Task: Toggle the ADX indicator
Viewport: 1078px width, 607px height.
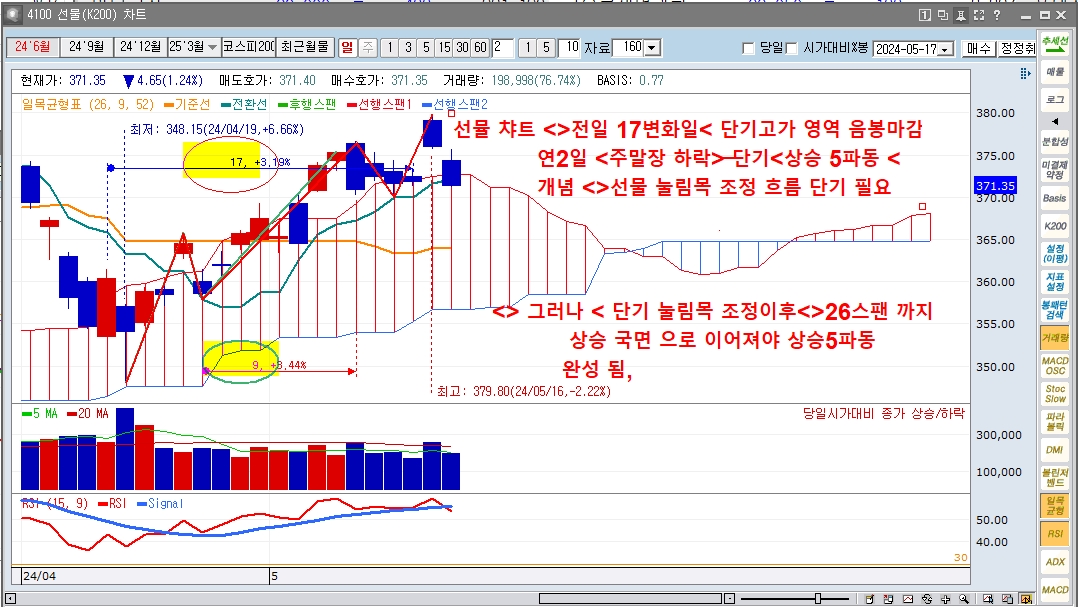Action: click(1055, 562)
